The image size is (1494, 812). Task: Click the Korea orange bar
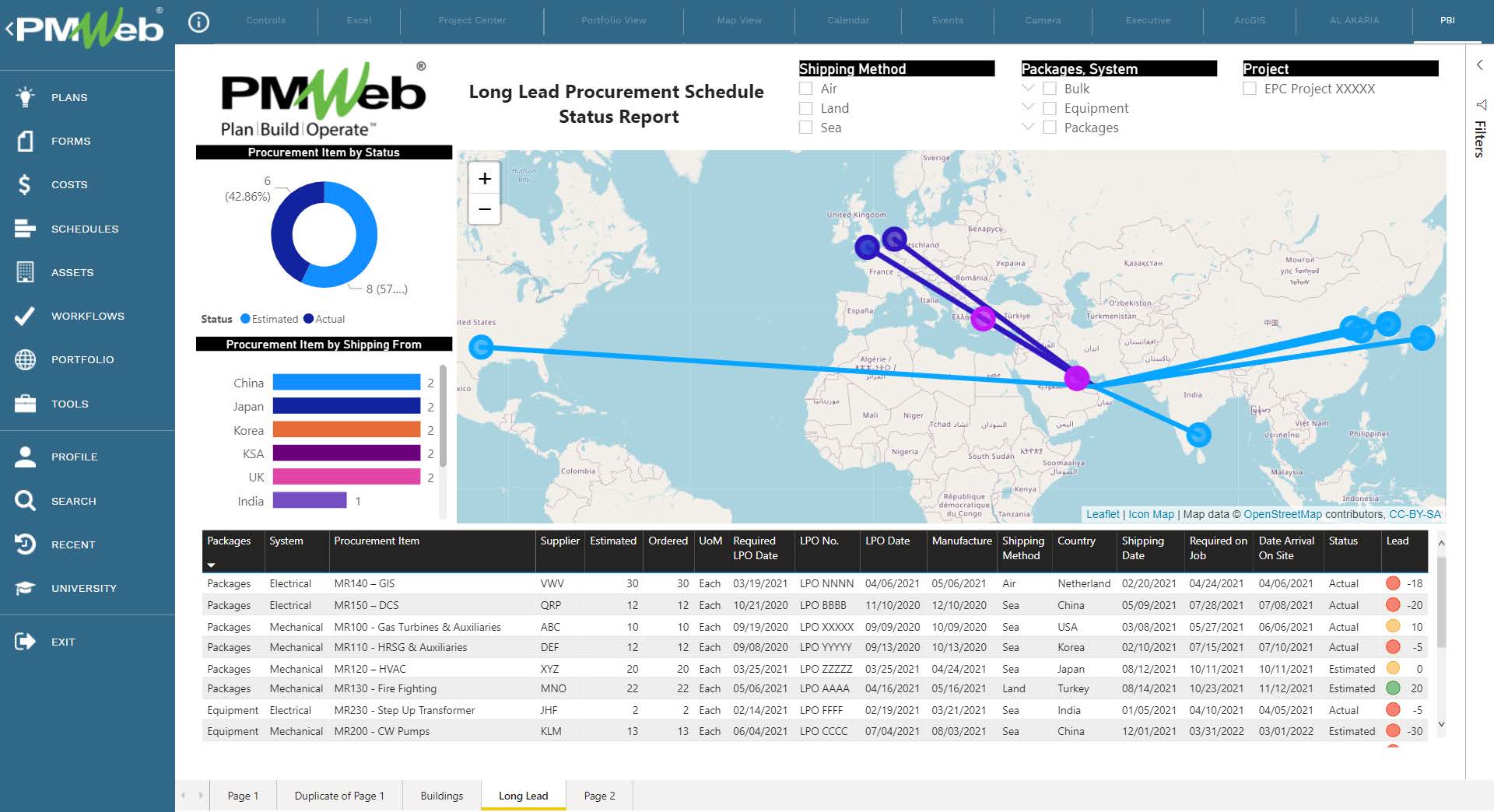click(x=346, y=430)
